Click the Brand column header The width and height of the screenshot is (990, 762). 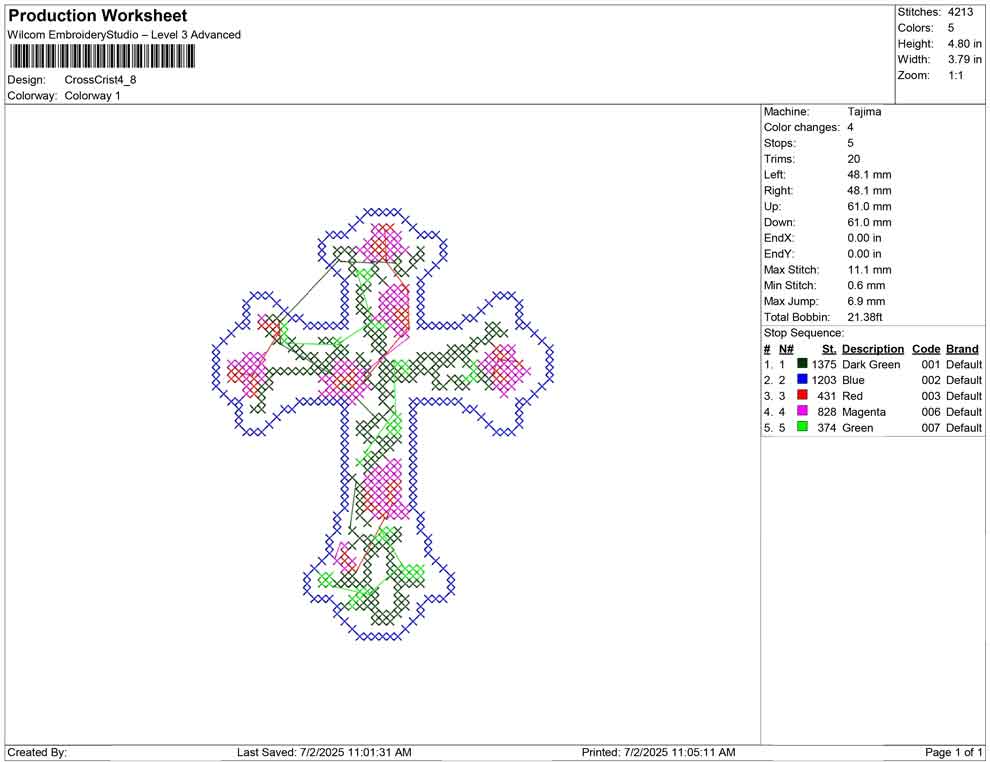click(962, 348)
